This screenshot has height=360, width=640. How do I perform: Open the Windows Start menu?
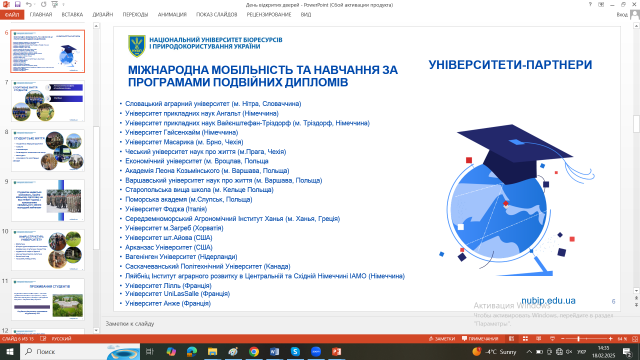click(10, 351)
